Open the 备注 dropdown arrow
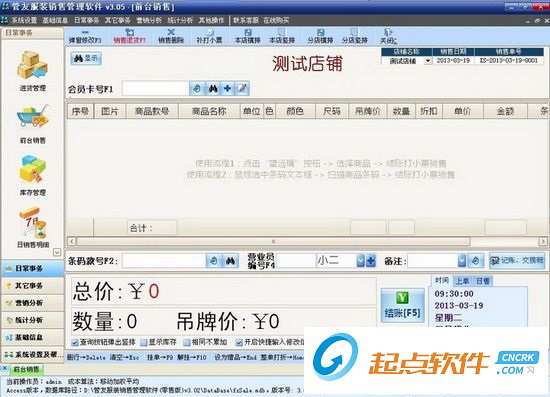Image resolution: width=550 pixels, height=397 pixels. coord(462,261)
